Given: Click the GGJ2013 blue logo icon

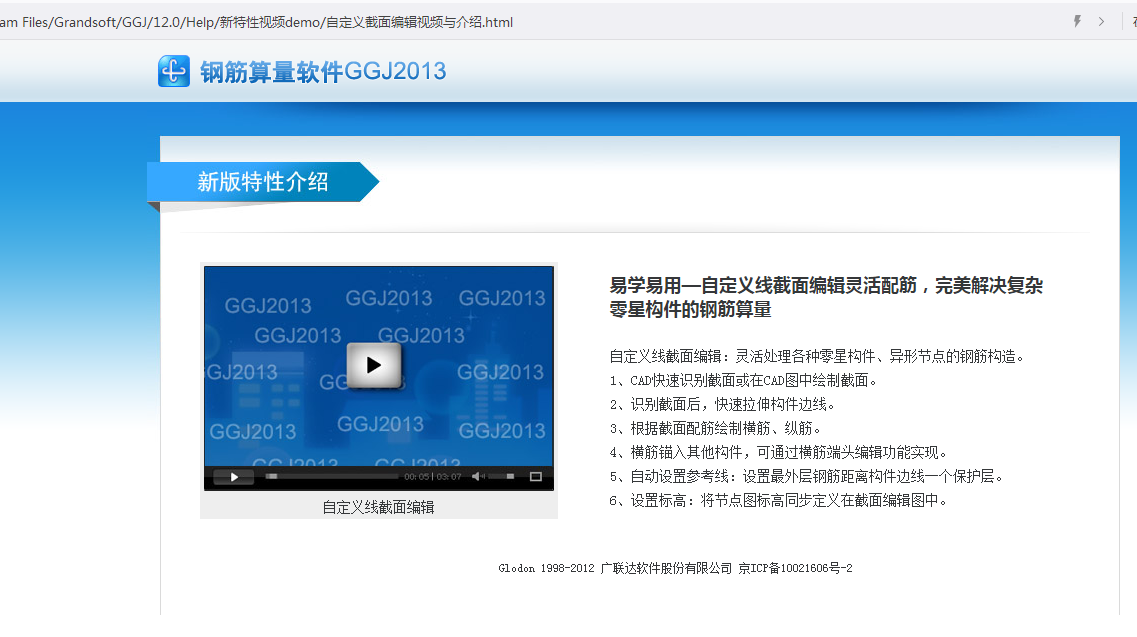Looking at the screenshot, I should 174,71.
